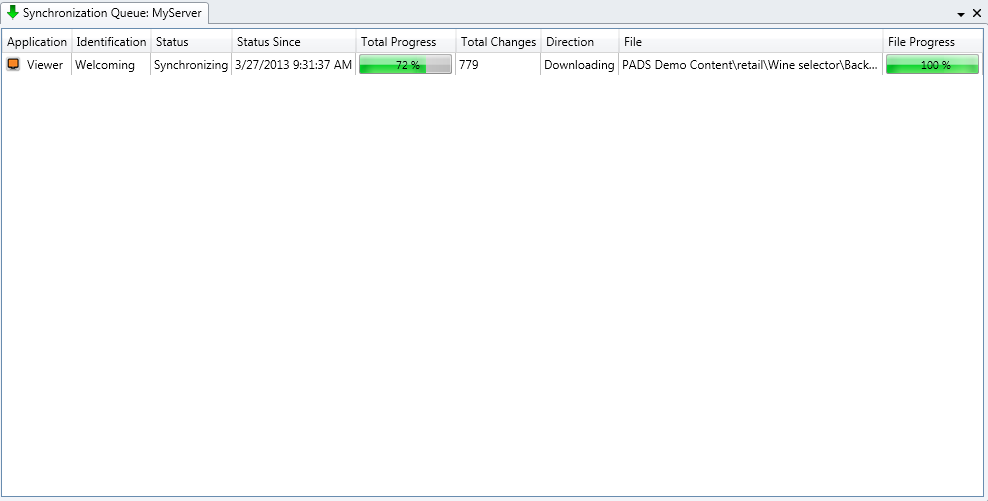Click the Synchronizing status cell
Screen dimensions: 988x501
point(191,64)
